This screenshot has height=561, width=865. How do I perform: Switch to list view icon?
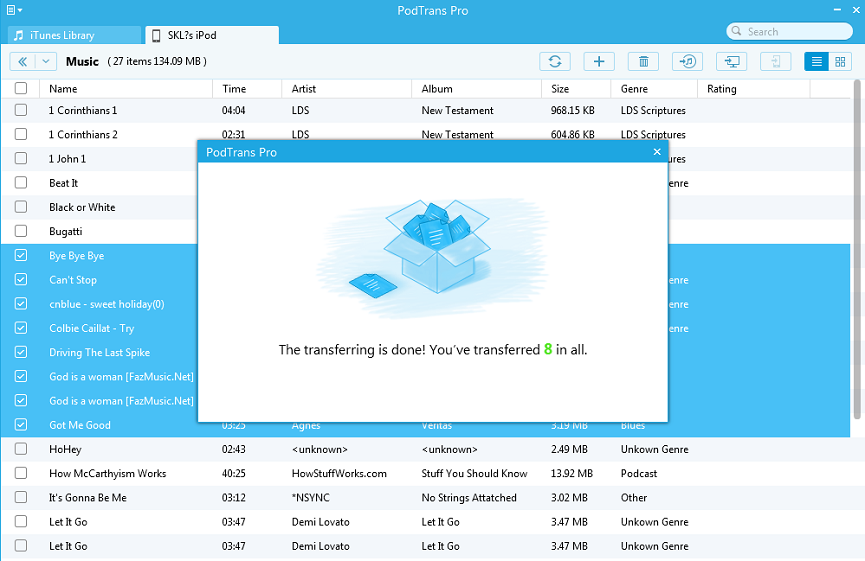[817, 62]
